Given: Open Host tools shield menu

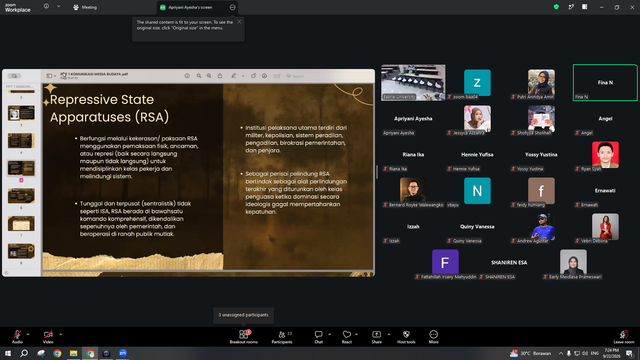Looking at the screenshot, I should tap(406, 337).
